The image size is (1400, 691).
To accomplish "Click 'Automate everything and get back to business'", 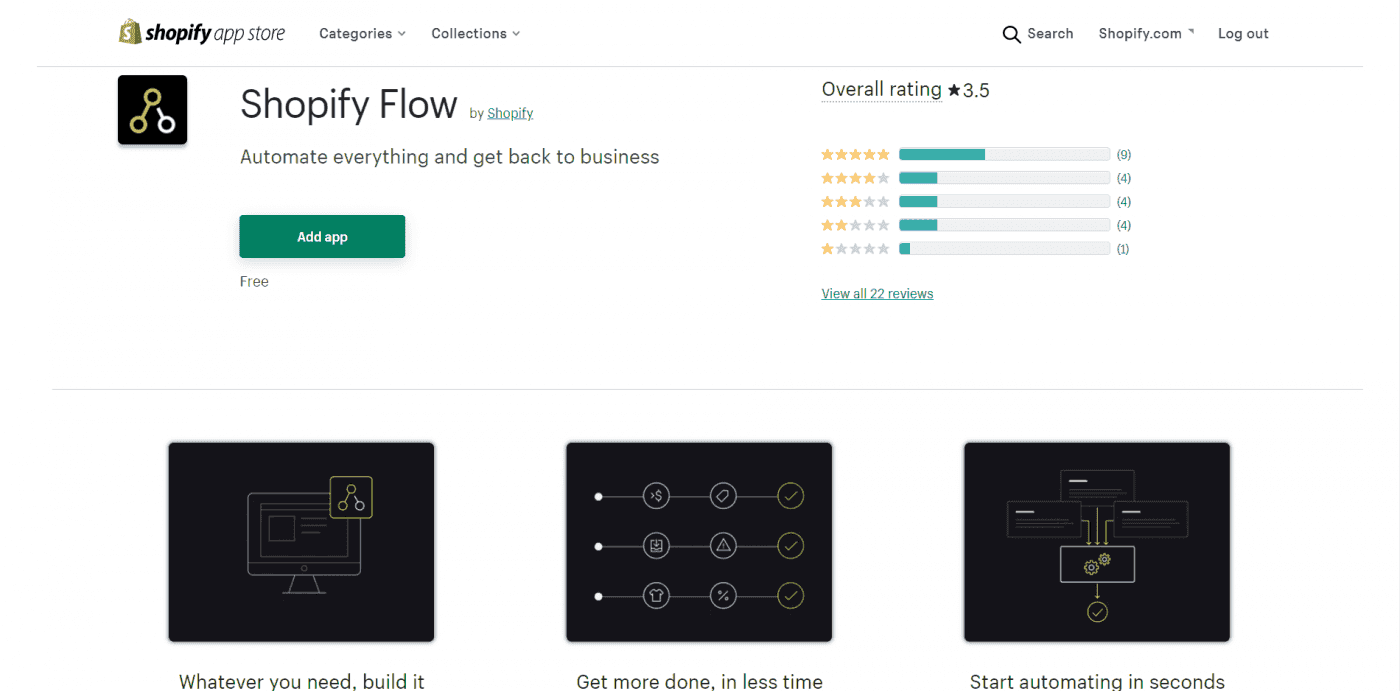I will tap(450, 157).
